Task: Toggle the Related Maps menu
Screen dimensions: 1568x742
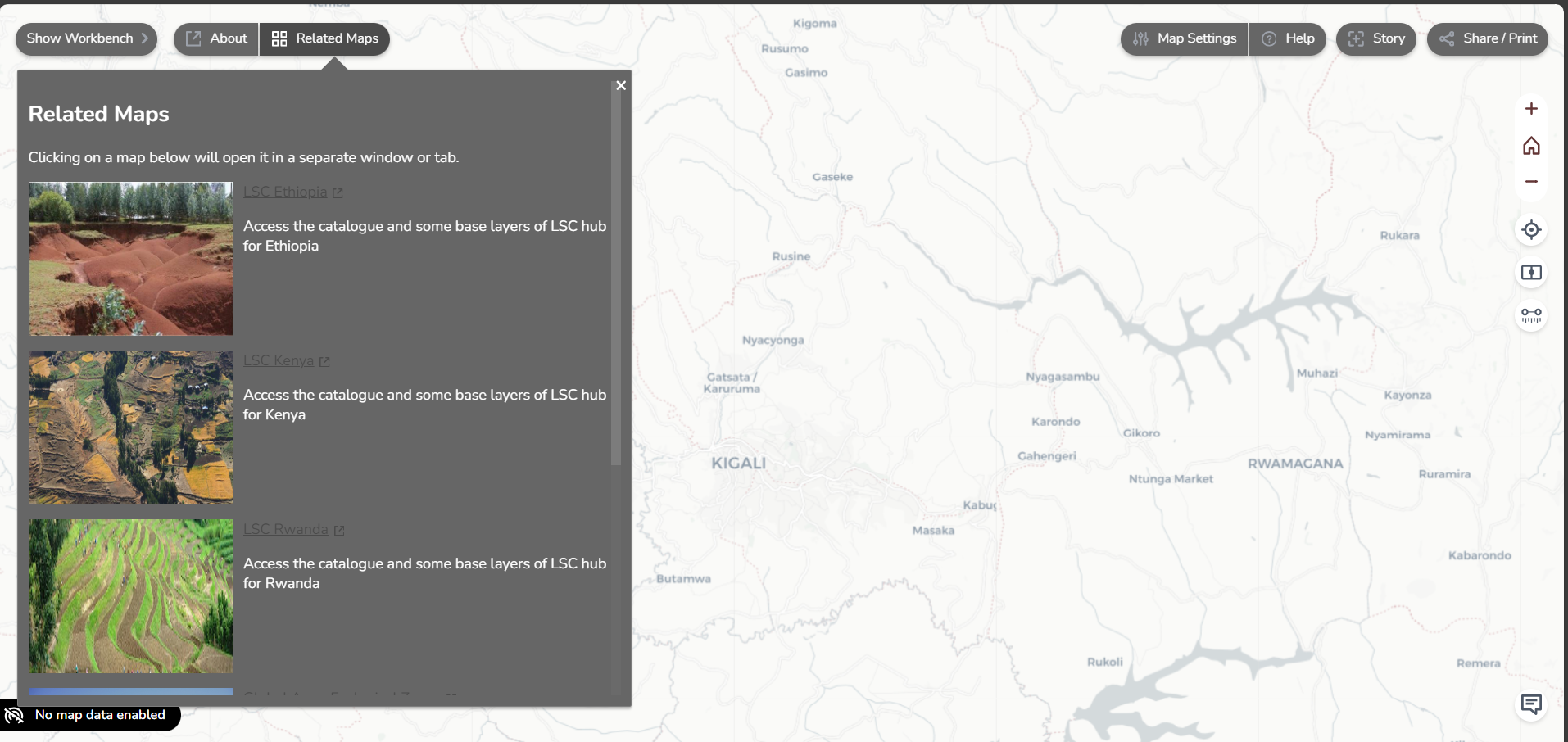Action: click(x=325, y=38)
